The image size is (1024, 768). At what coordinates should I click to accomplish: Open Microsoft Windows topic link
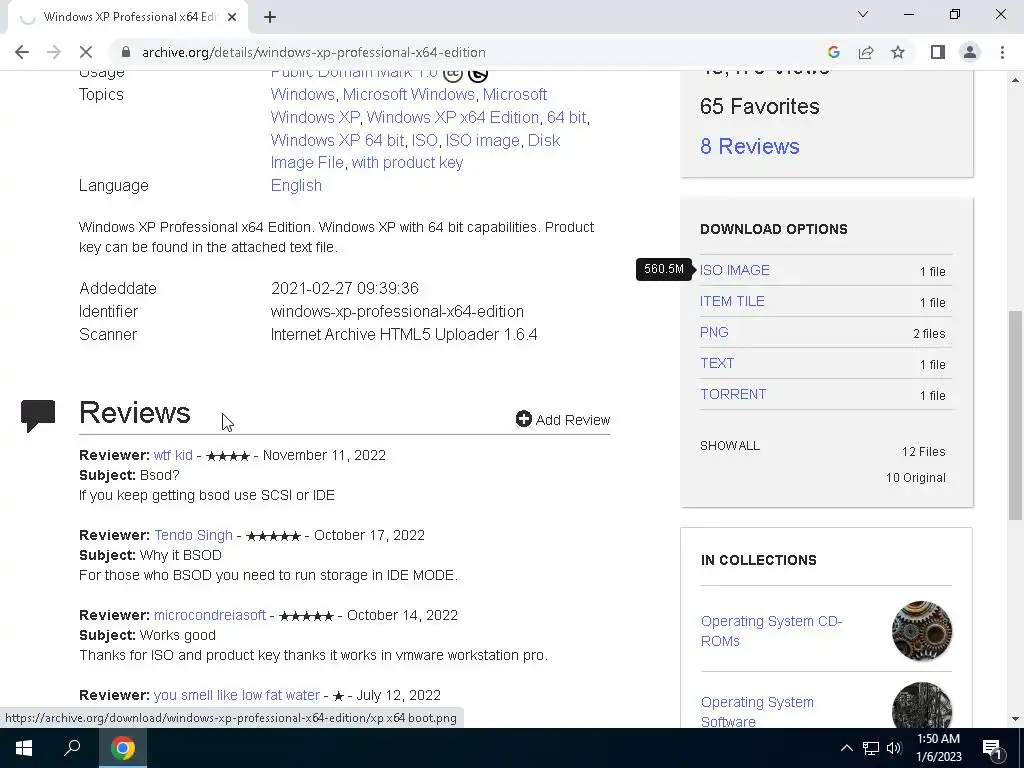(x=408, y=95)
